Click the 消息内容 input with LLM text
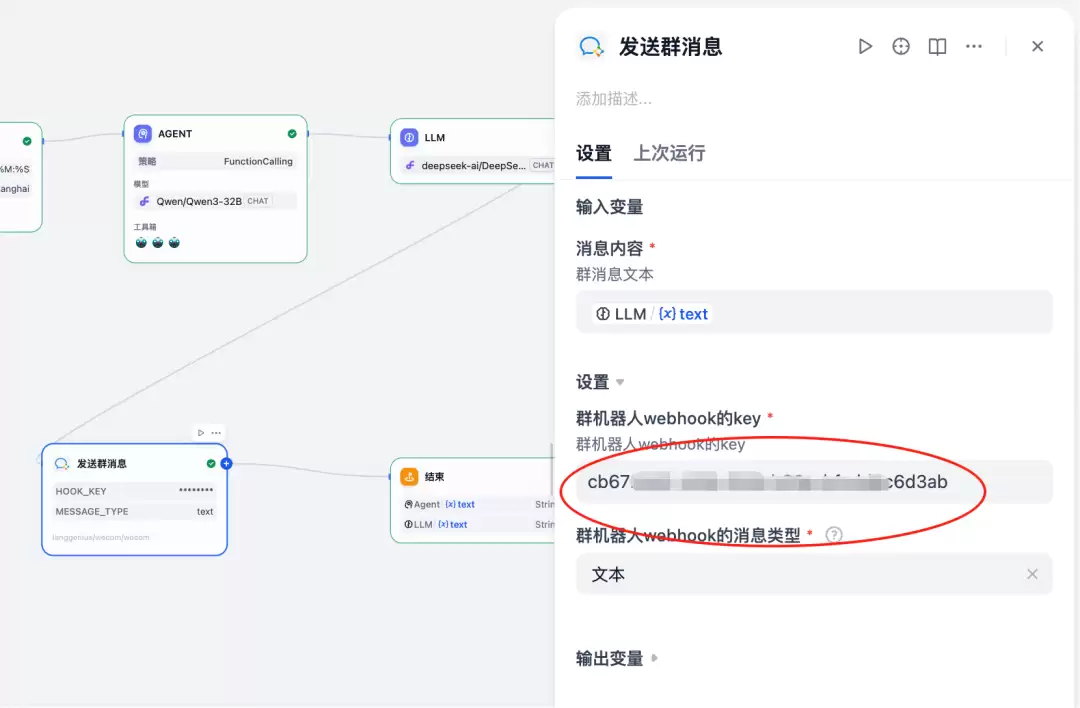This screenshot has height=708, width=1080. (814, 313)
